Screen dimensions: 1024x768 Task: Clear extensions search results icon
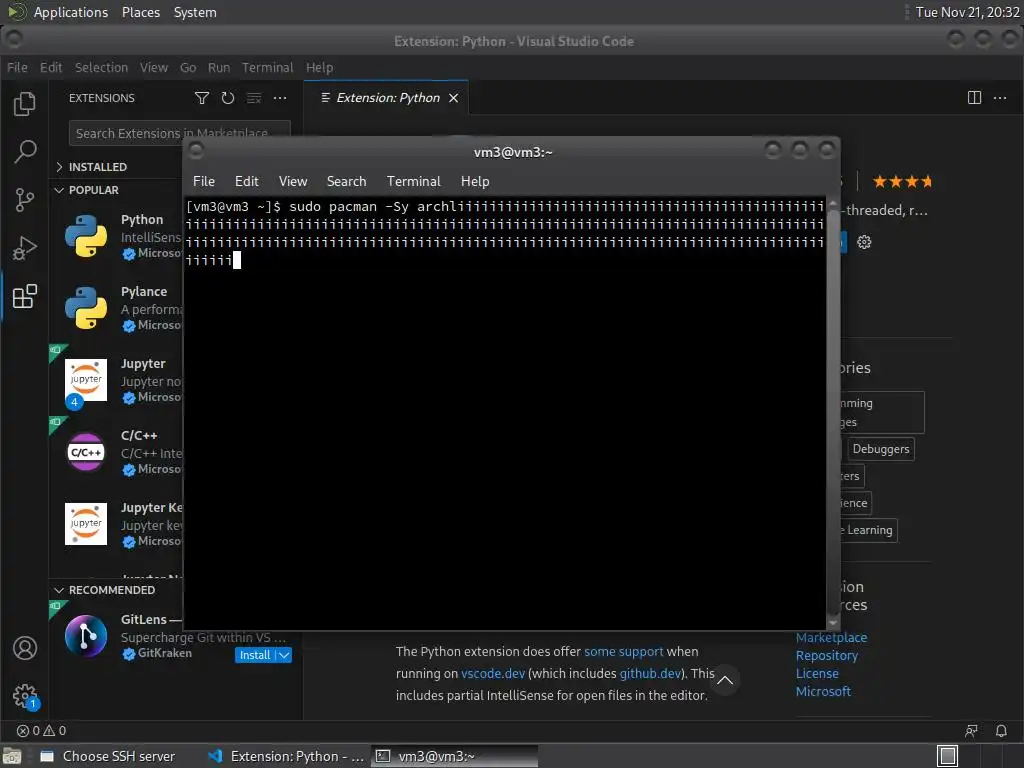tap(253, 98)
